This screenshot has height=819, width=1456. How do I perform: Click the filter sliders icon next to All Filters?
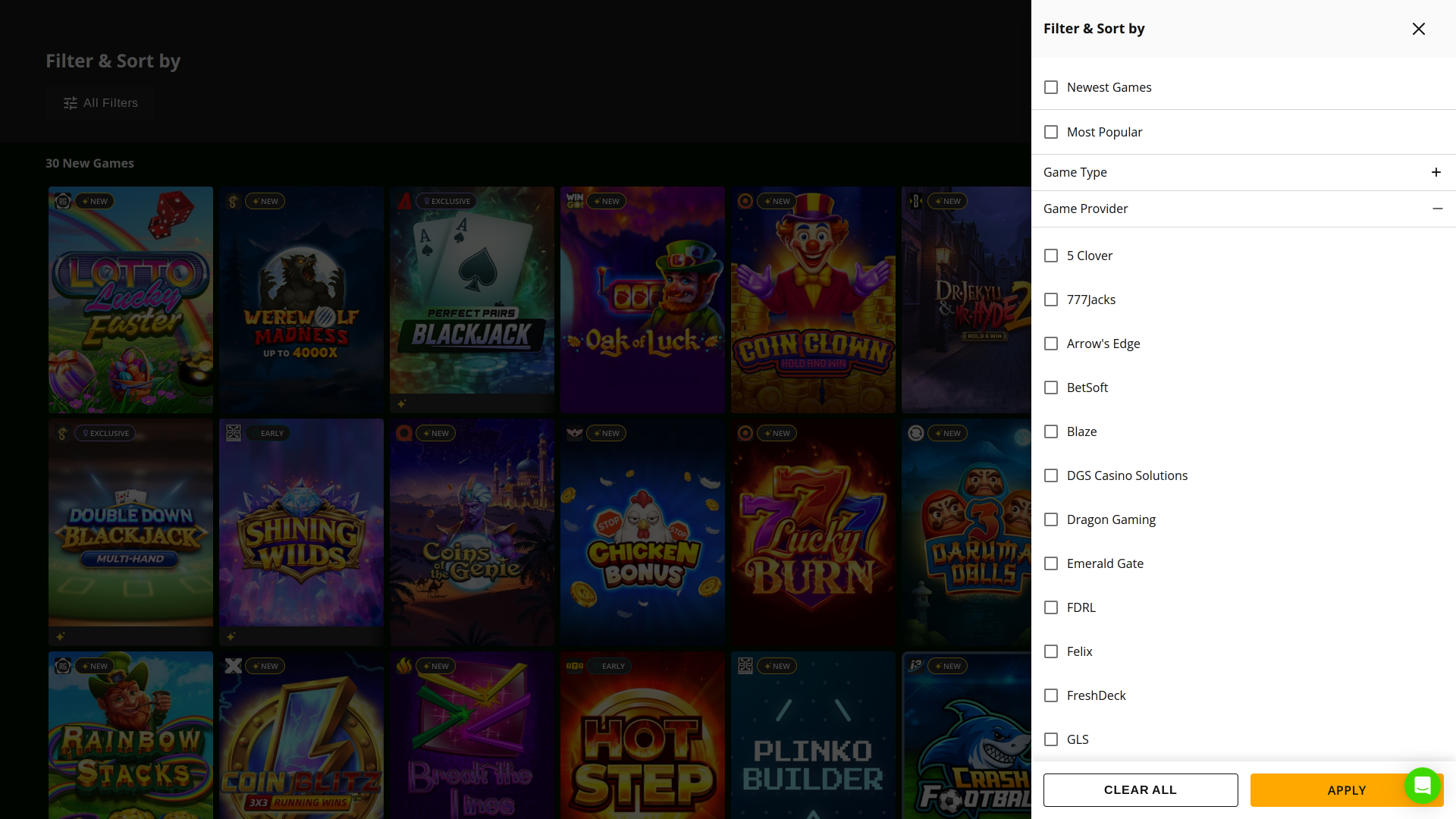coord(70,102)
